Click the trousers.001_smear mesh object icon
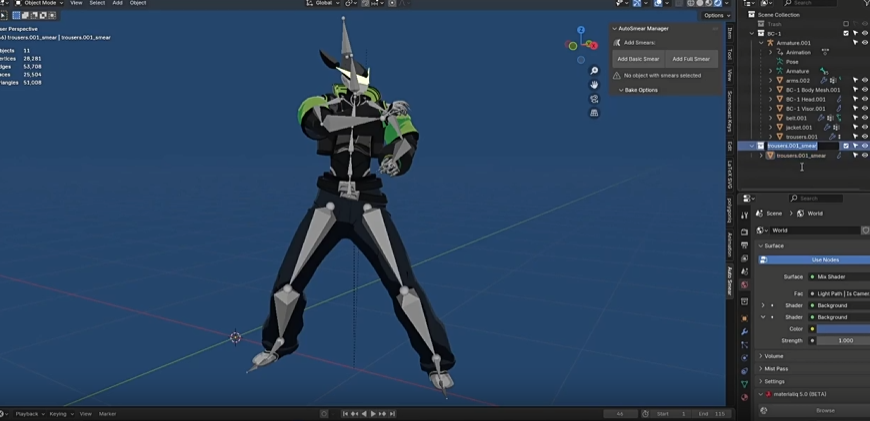 [x=770, y=155]
